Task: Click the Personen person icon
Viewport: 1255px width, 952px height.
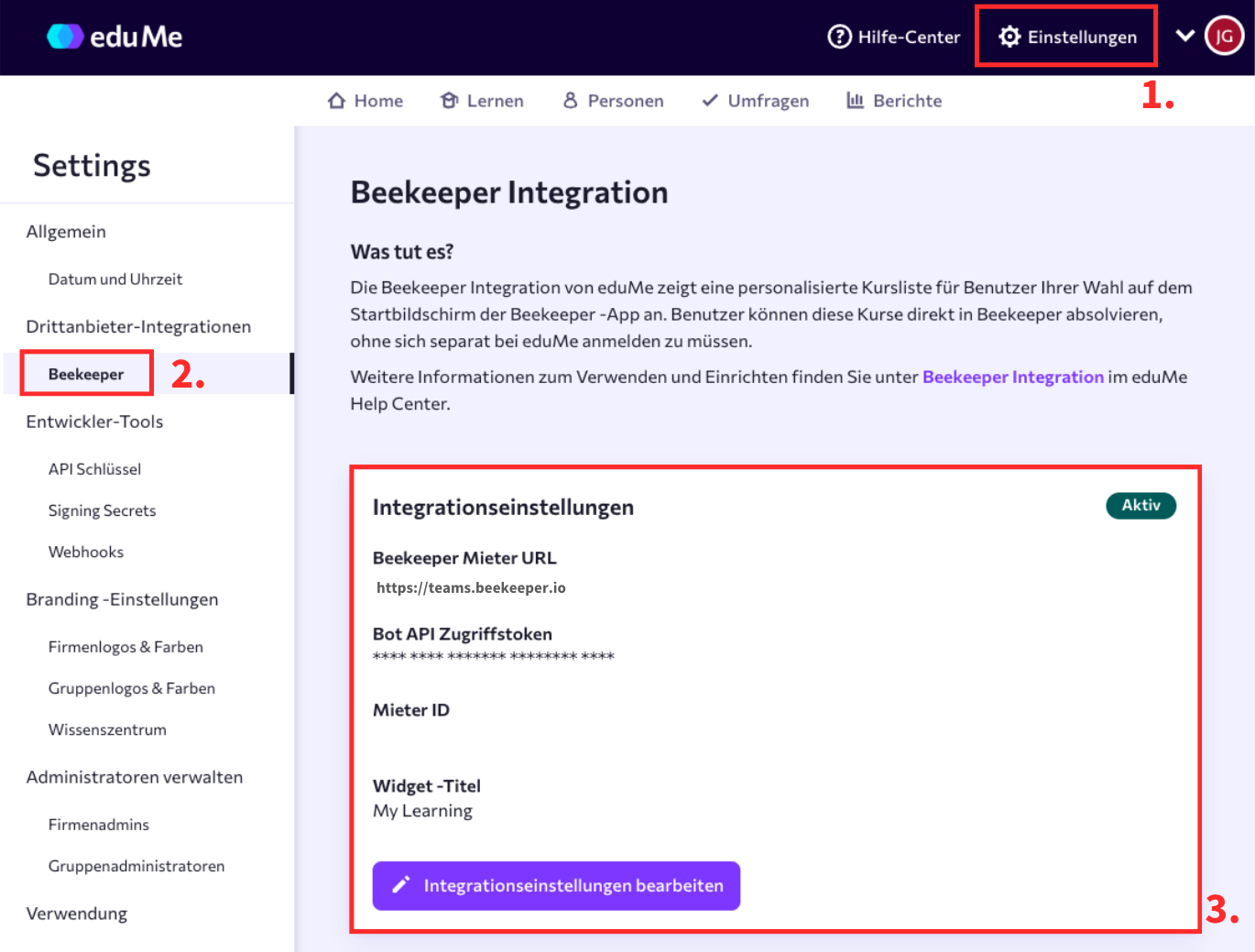Action: click(x=570, y=100)
